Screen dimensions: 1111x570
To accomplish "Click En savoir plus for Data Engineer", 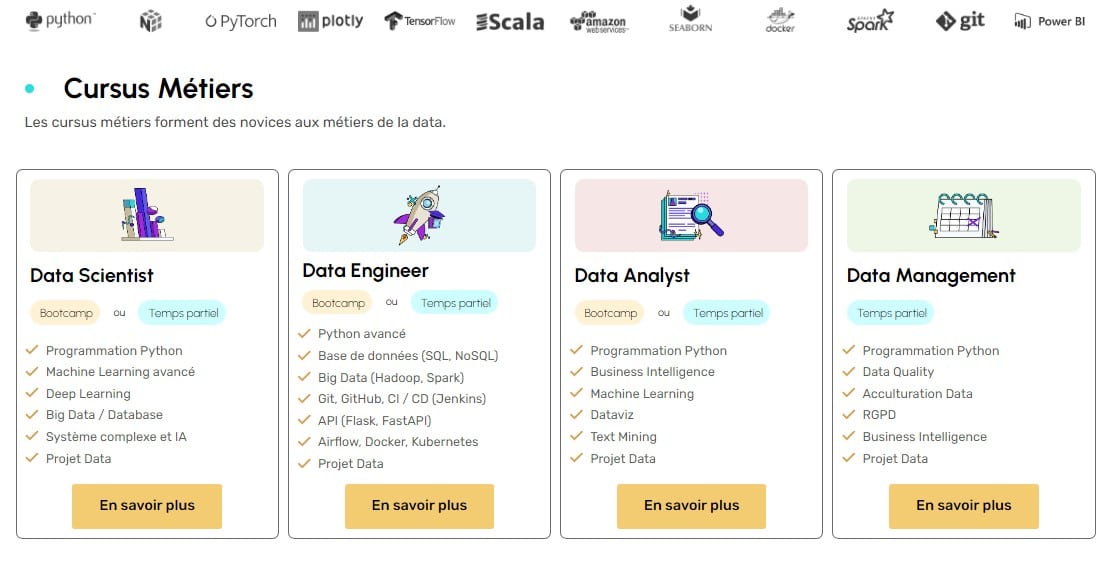I will click(x=419, y=506).
